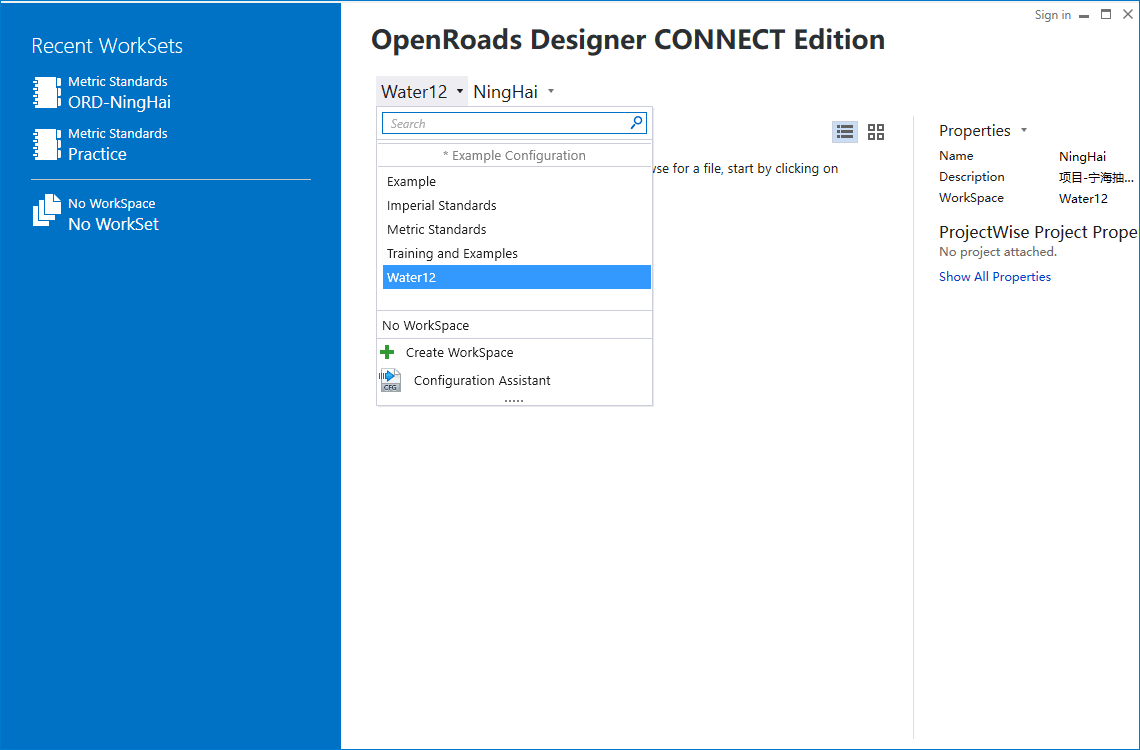Open Configuration Assistant
This screenshot has height=750, width=1140.
[514, 380]
